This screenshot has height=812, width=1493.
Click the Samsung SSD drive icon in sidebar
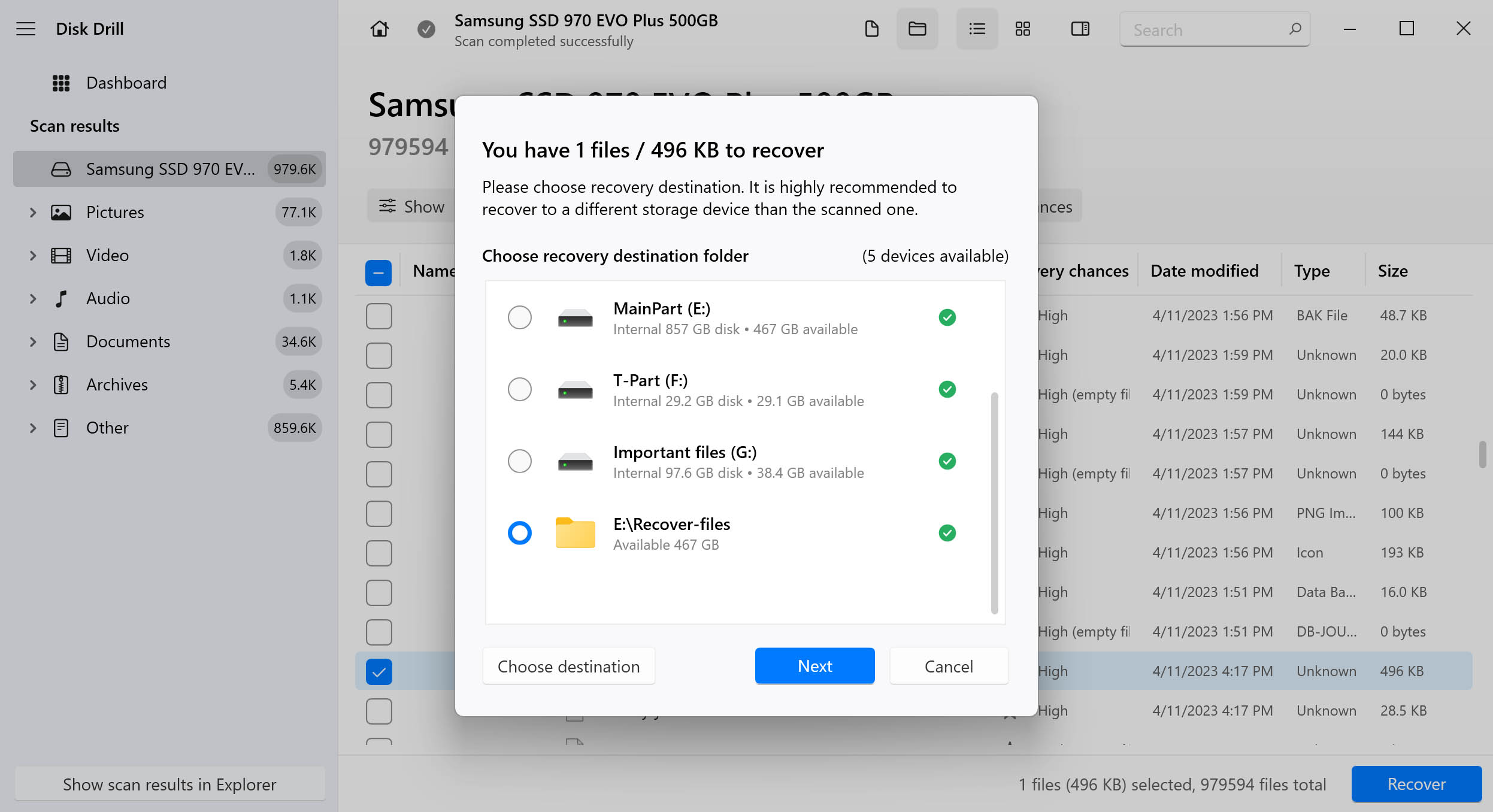coord(61,169)
